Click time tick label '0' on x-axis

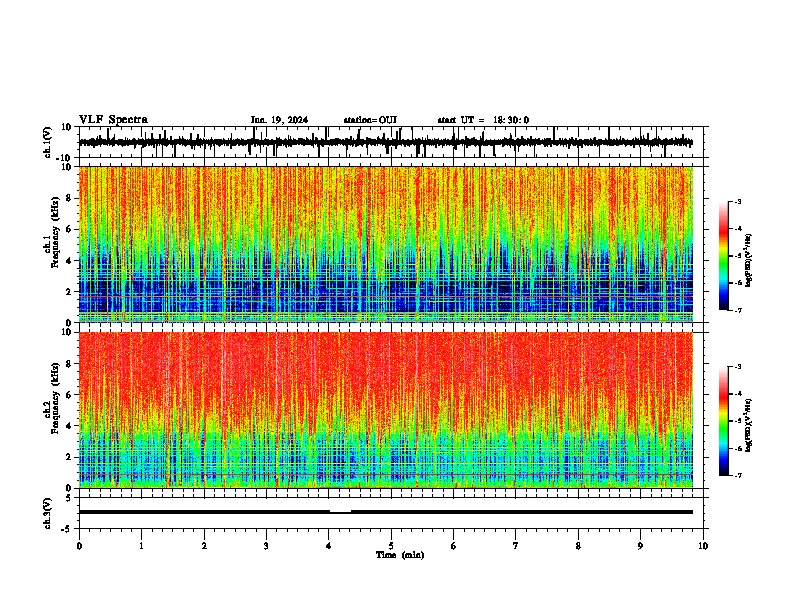79,546
